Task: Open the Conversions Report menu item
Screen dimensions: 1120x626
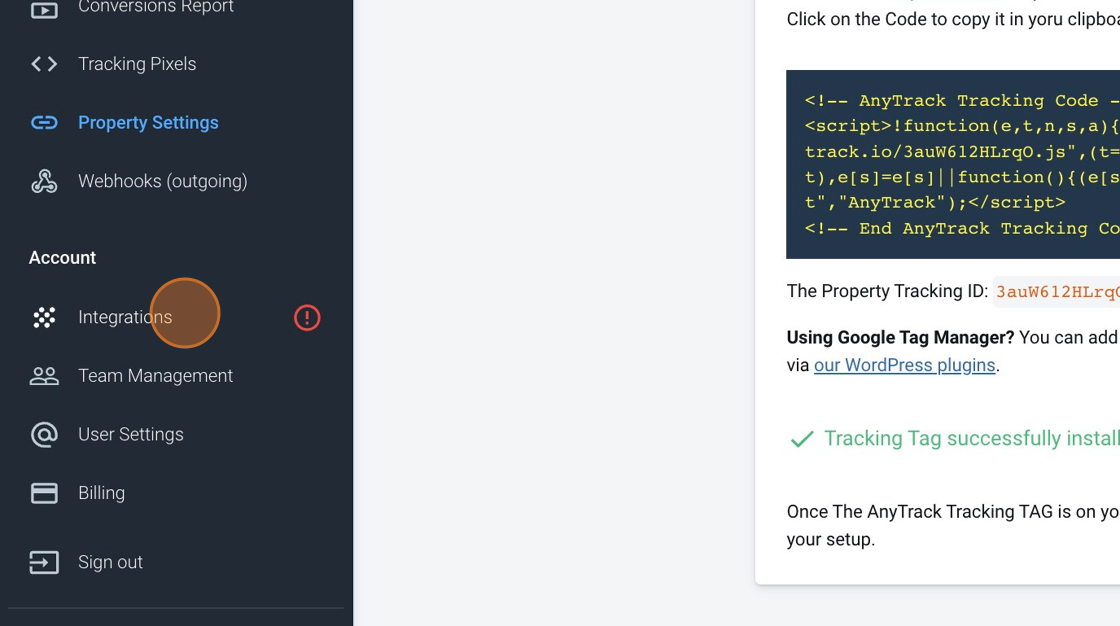Action: [x=156, y=7]
